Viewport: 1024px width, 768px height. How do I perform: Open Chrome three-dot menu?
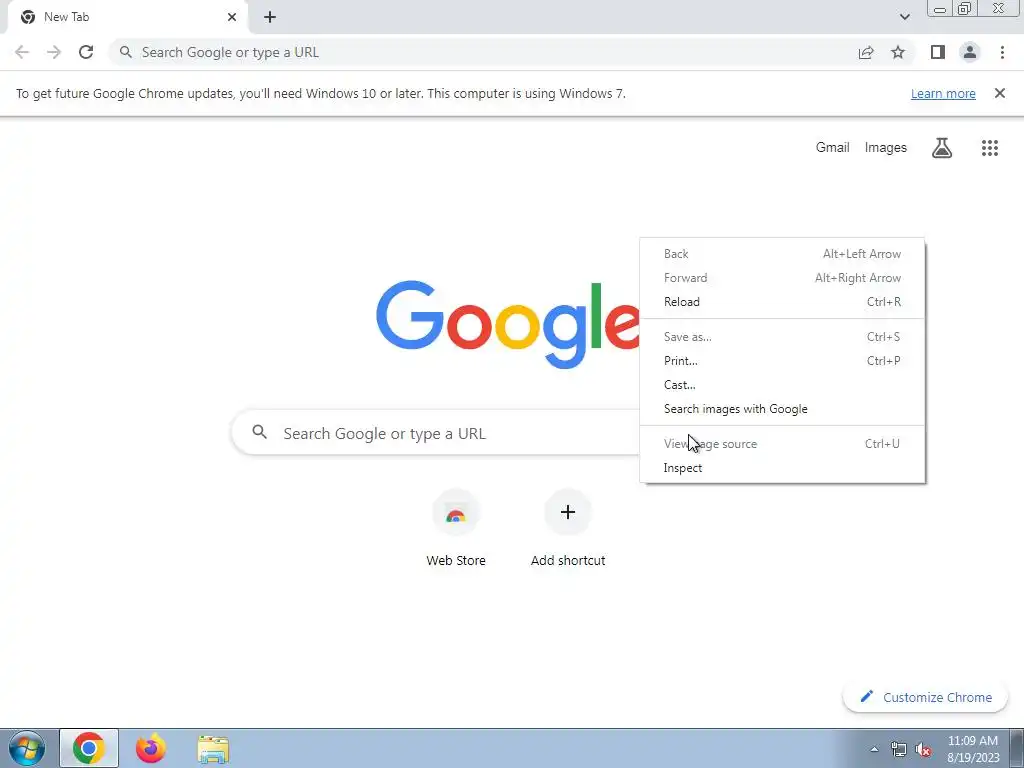pyautogui.click(x=1002, y=52)
